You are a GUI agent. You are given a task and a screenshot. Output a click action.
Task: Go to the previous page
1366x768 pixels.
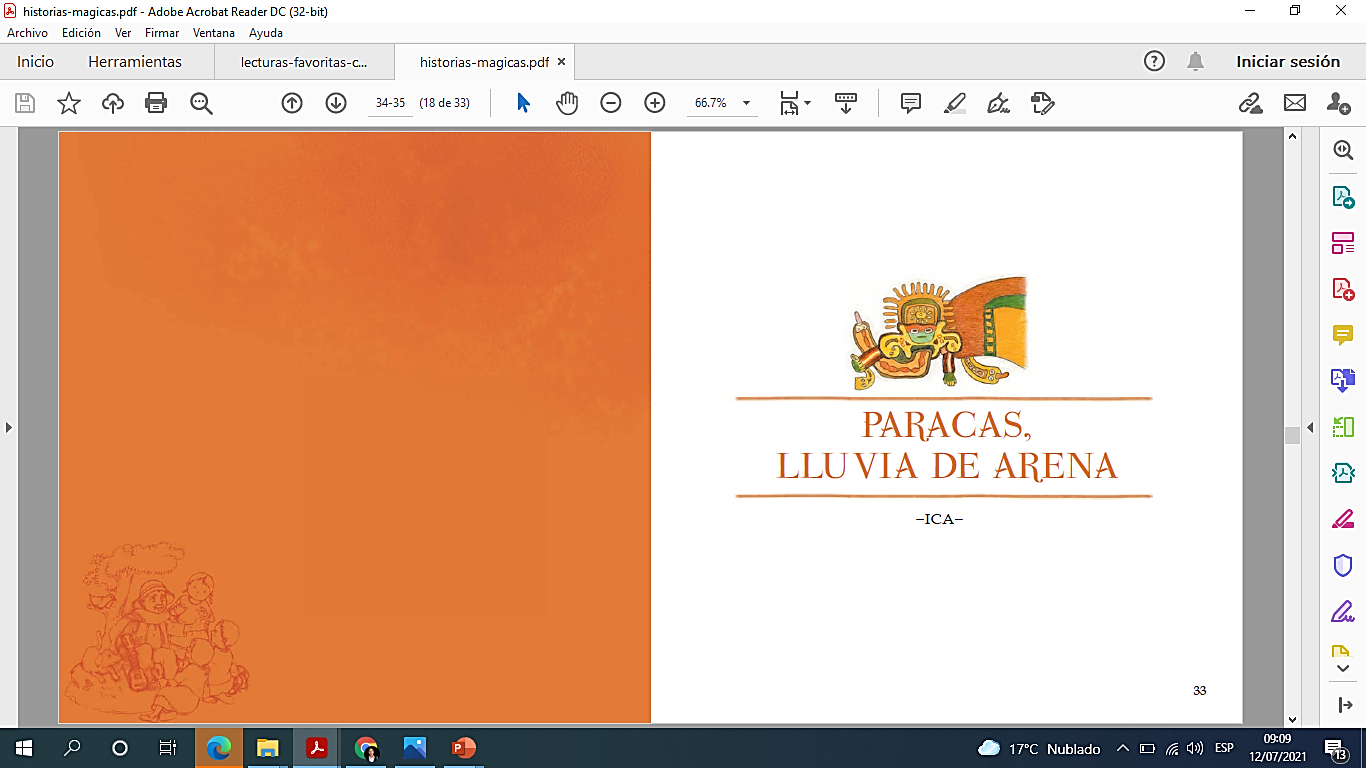pos(292,103)
